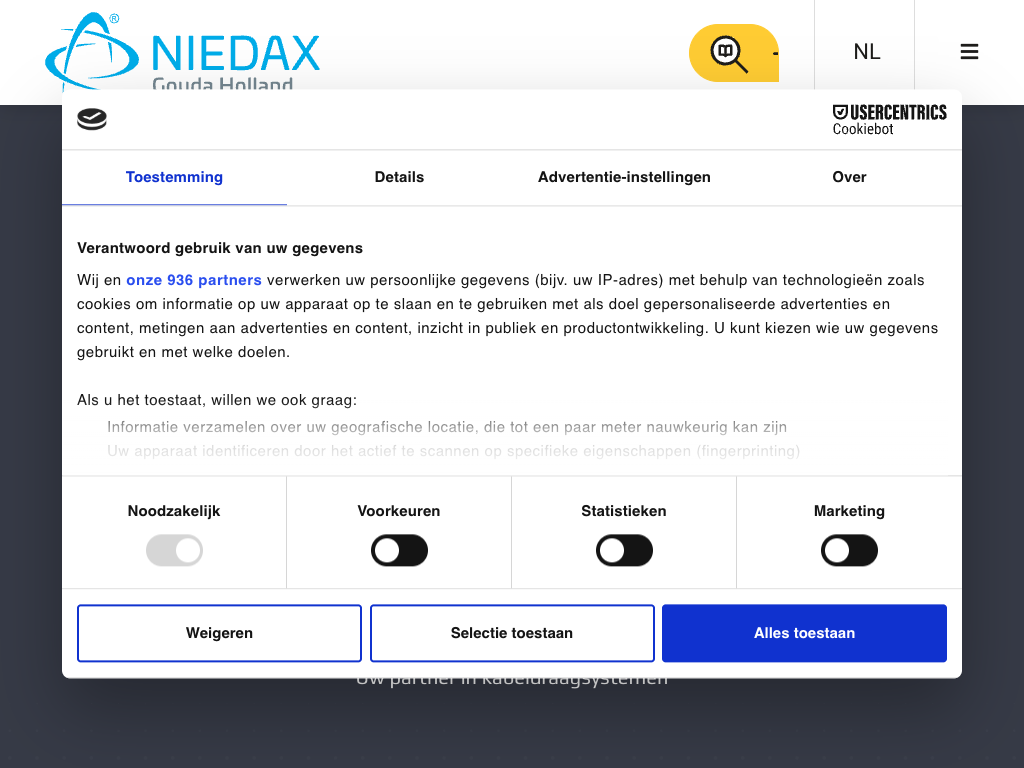Viewport: 1024px width, 768px height.
Task: Open the 'onze 936 partners' link
Action: (194, 280)
